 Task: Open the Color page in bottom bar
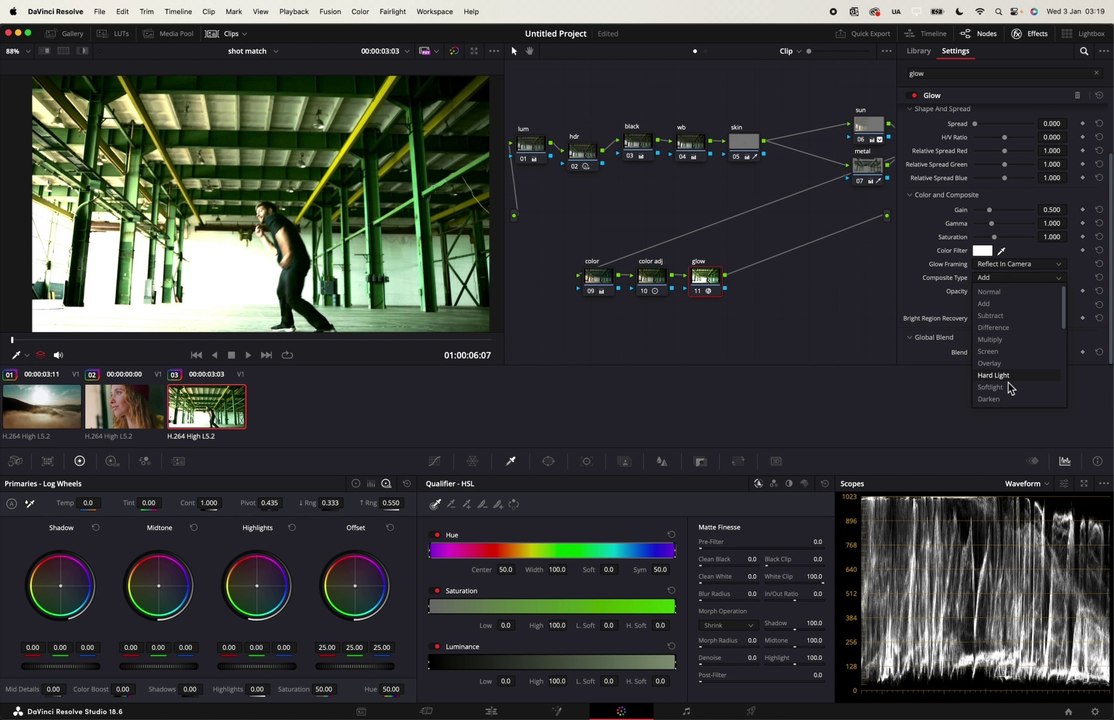point(621,711)
